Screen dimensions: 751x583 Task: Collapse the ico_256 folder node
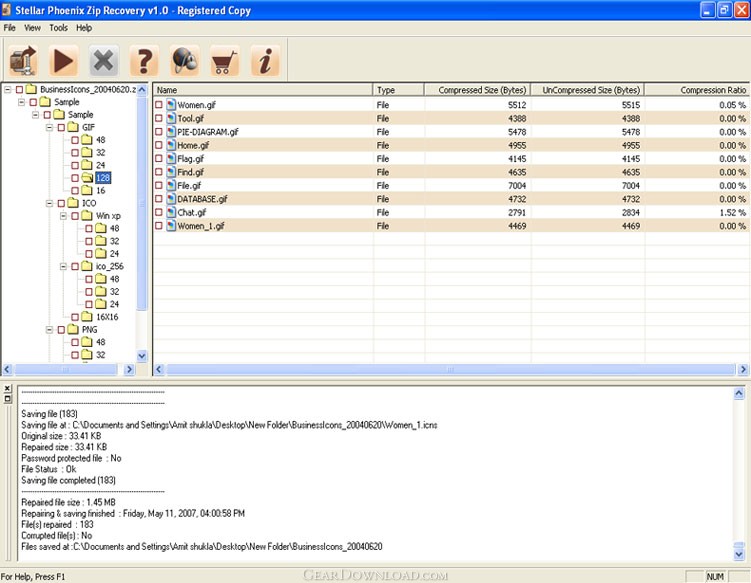point(63,266)
